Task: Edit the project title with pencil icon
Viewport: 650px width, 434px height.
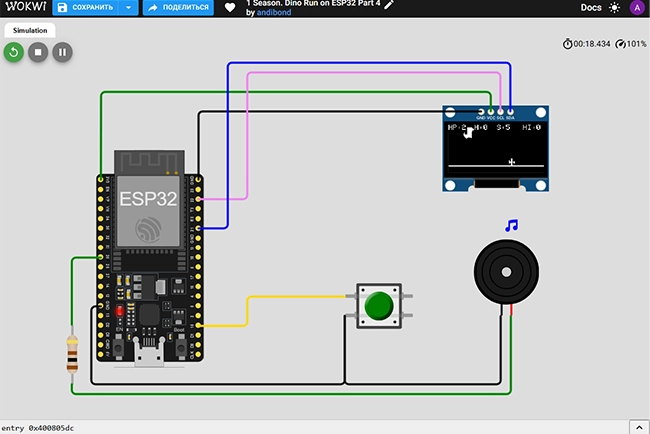Action: click(389, 5)
